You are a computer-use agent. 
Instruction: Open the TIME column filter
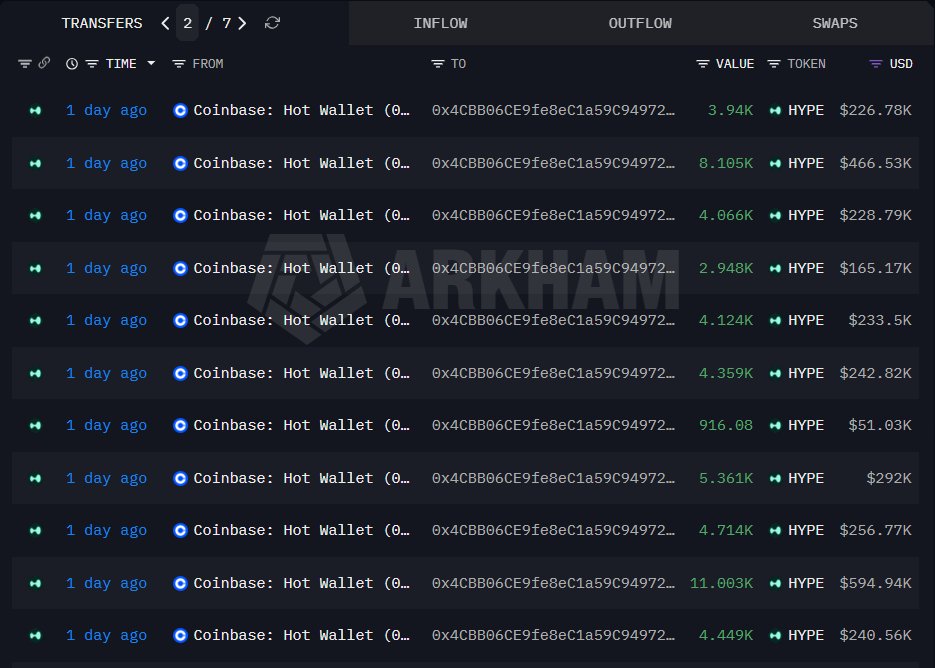(x=92, y=64)
